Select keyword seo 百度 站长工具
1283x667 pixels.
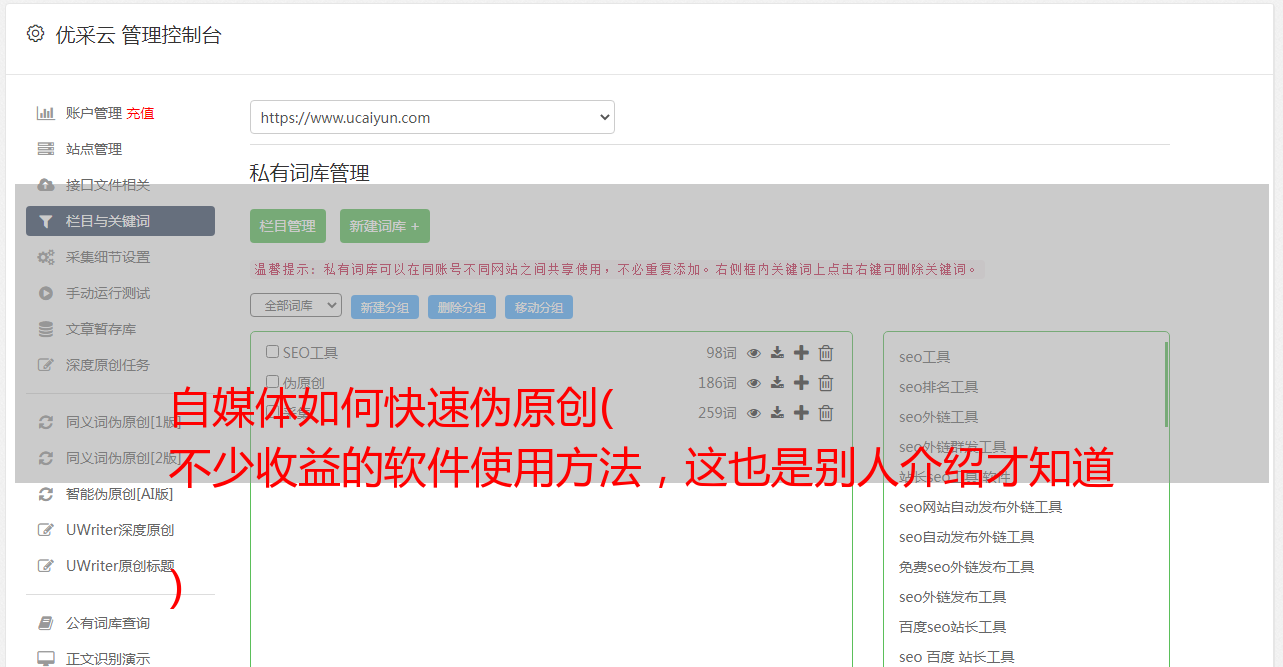(x=956, y=657)
